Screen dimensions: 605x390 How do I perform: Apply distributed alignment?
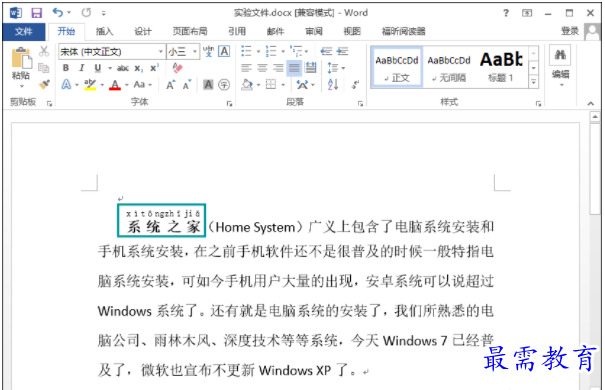[310, 68]
